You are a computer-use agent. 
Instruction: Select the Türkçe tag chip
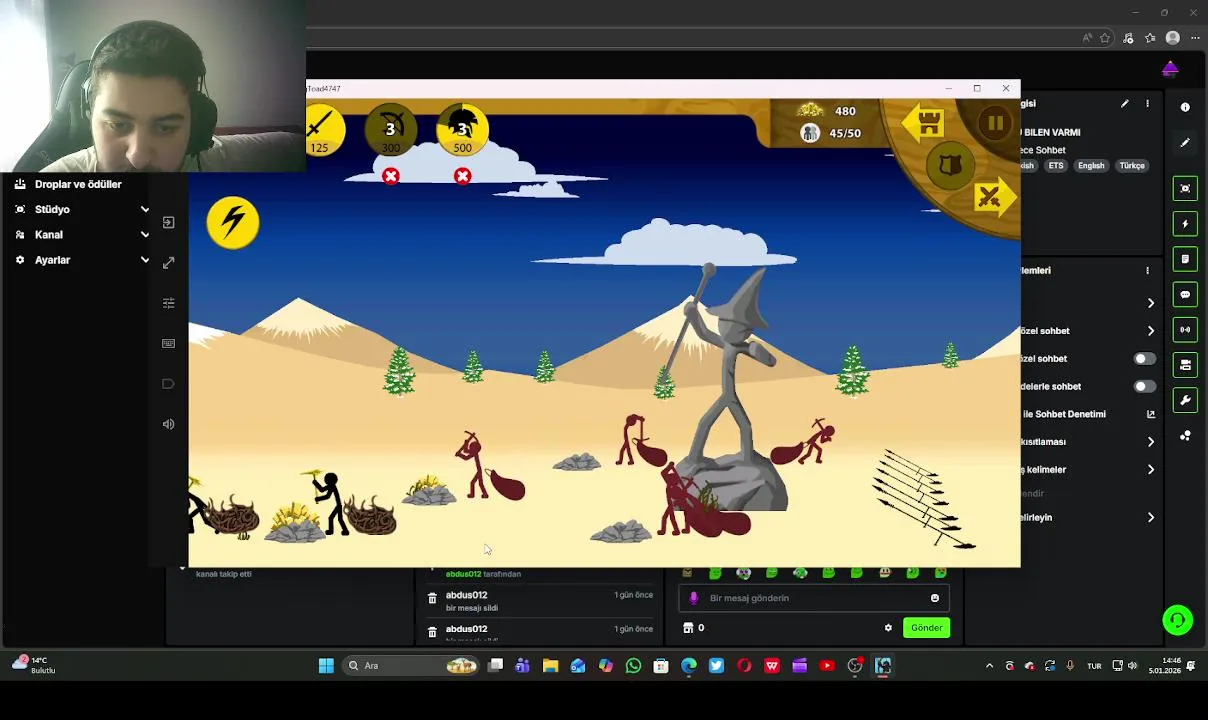pyautogui.click(x=1132, y=166)
